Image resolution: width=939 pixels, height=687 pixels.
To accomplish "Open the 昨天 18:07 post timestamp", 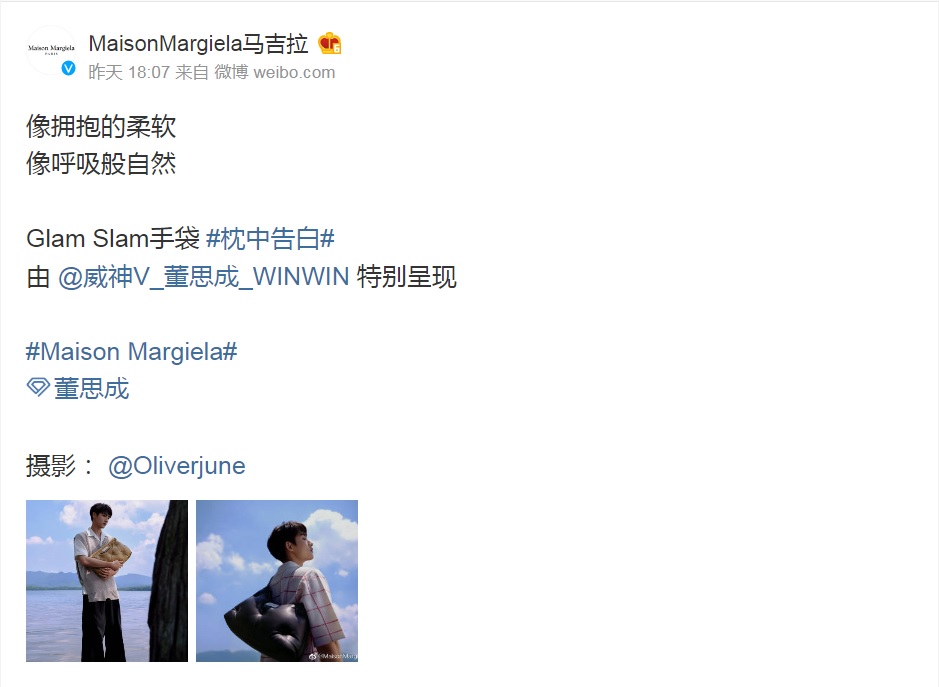I will coord(129,72).
